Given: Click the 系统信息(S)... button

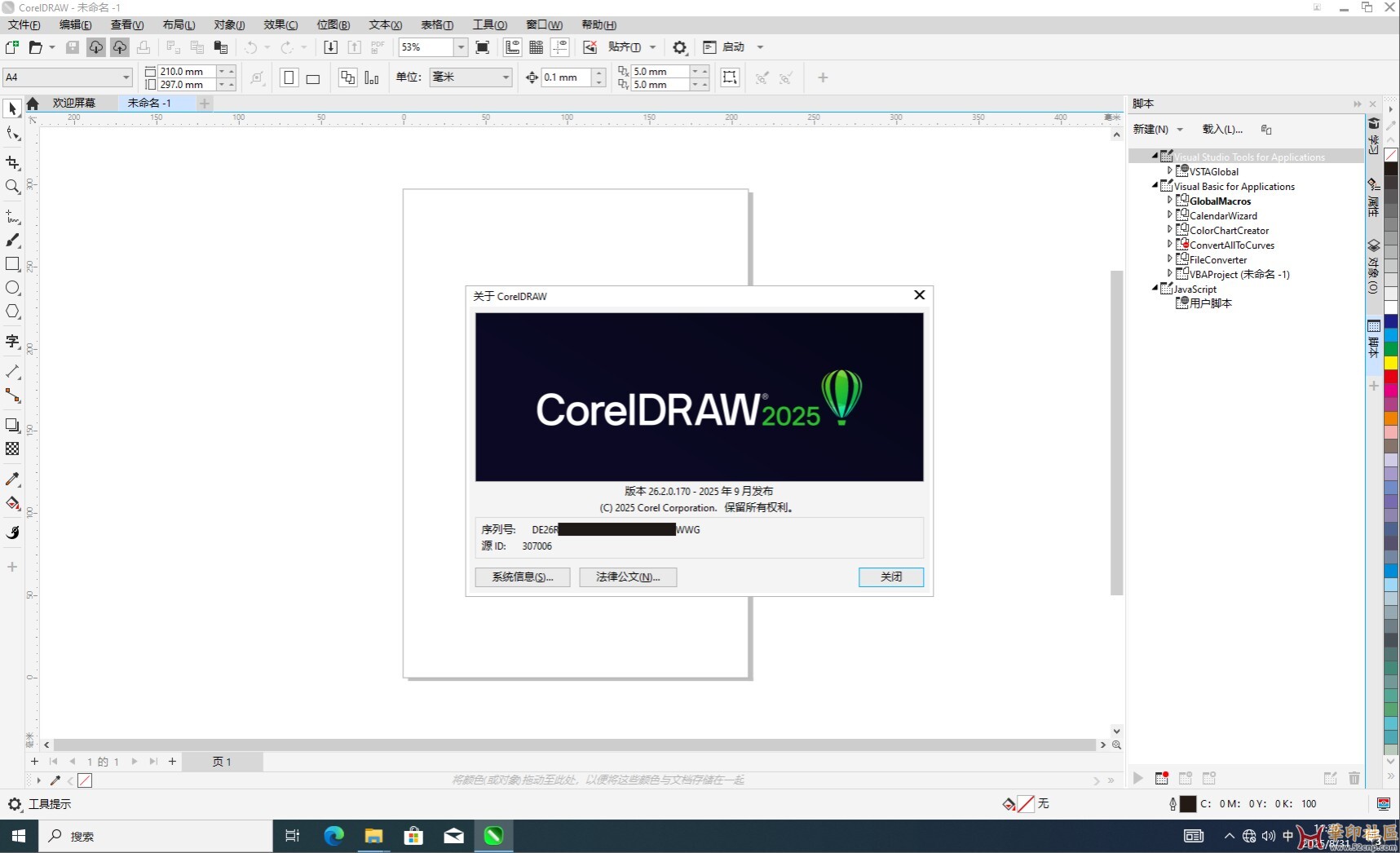Looking at the screenshot, I should click(523, 577).
